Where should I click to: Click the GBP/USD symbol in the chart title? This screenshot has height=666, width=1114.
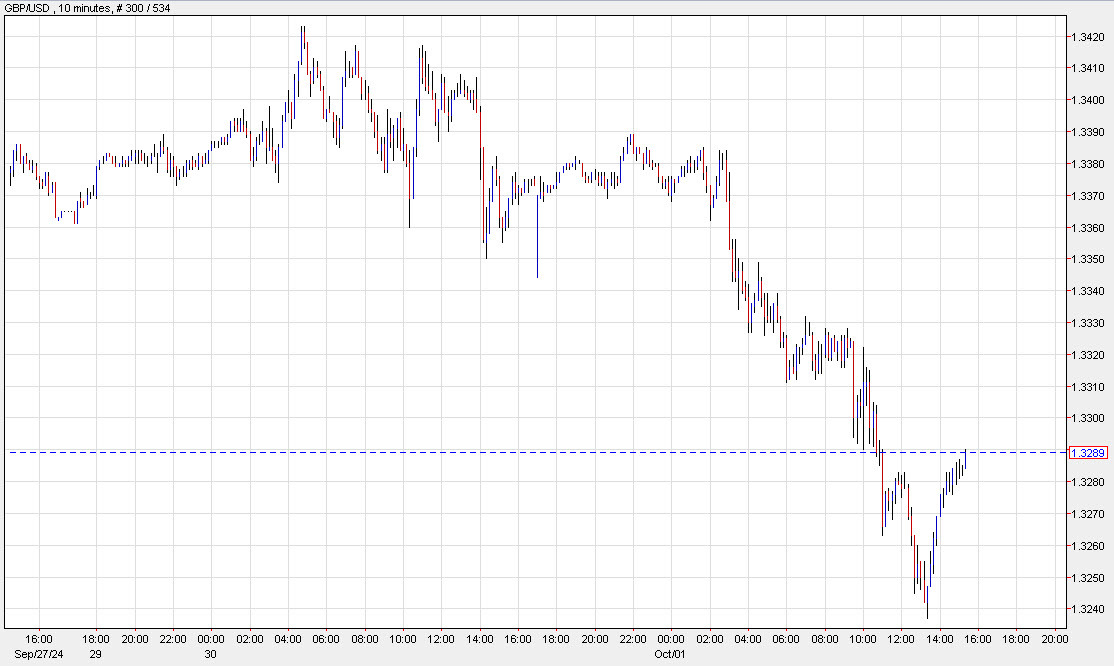coord(30,8)
